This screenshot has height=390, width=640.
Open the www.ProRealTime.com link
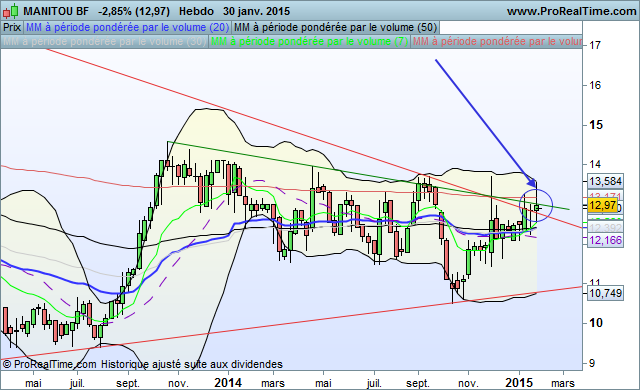click(x=571, y=11)
